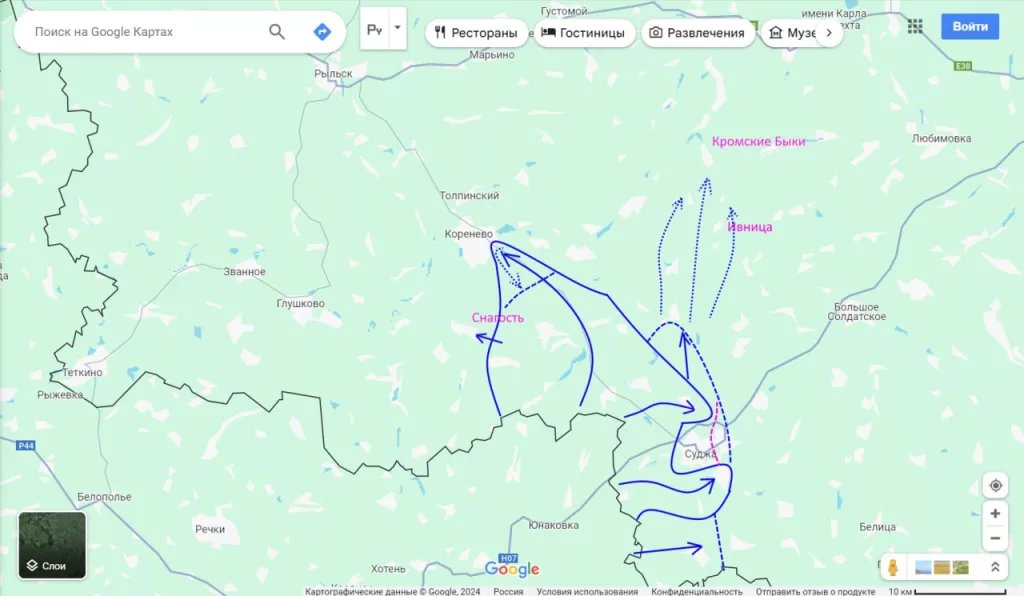The height and width of the screenshot is (596, 1024).
Task: Select the yellow Pegman street view figure
Action: point(891,567)
